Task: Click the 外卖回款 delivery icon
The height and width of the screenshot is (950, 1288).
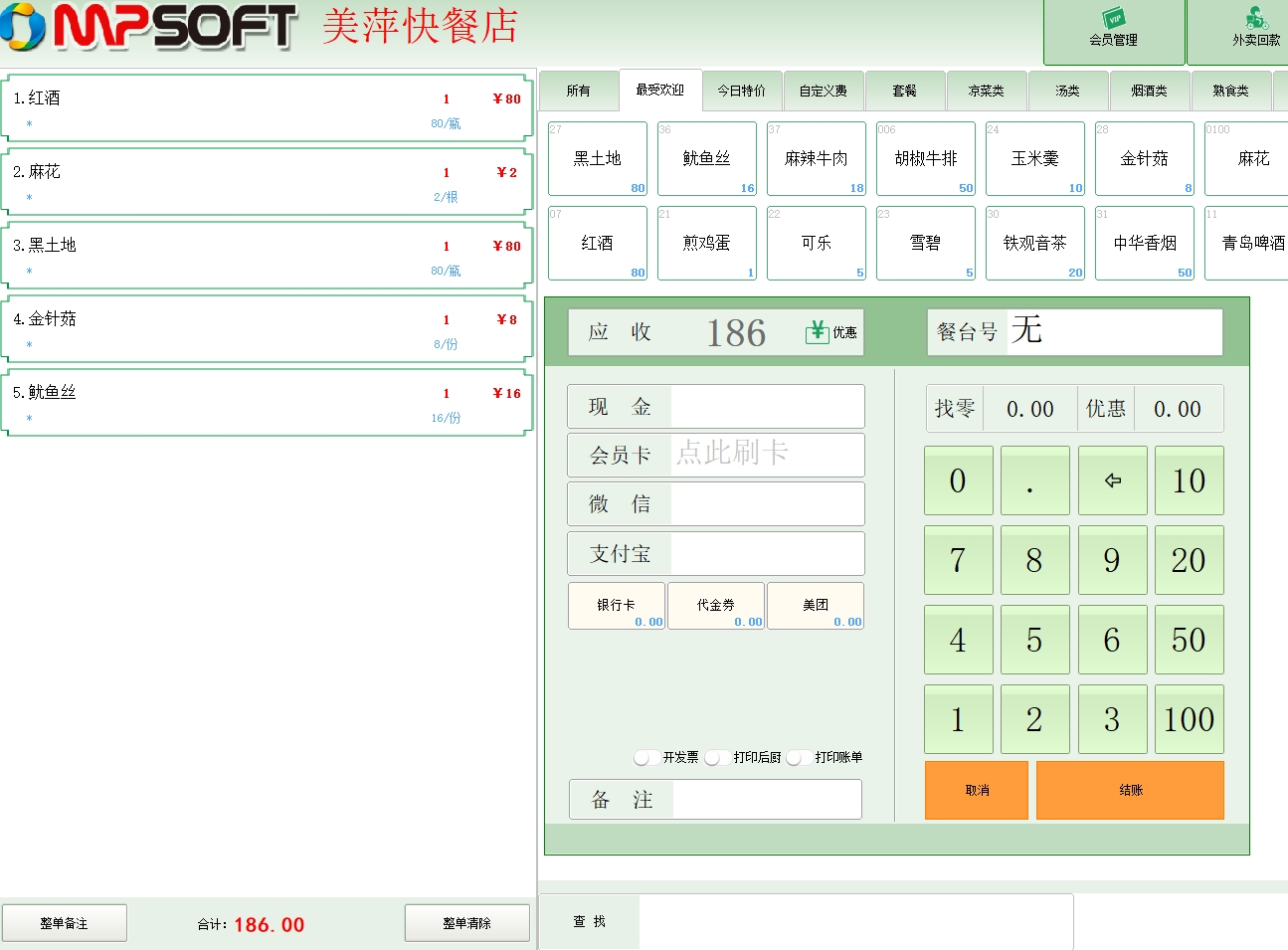Action: 1256,20
